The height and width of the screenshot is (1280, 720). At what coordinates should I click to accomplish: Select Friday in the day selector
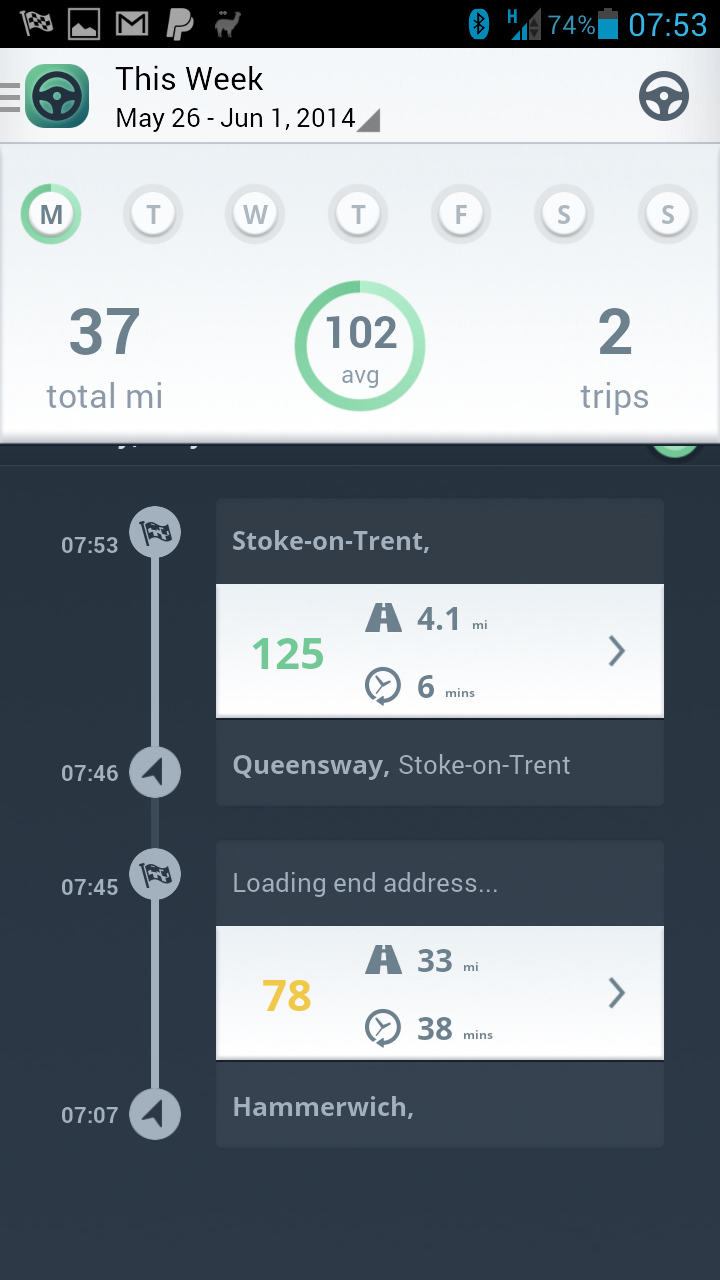461,214
